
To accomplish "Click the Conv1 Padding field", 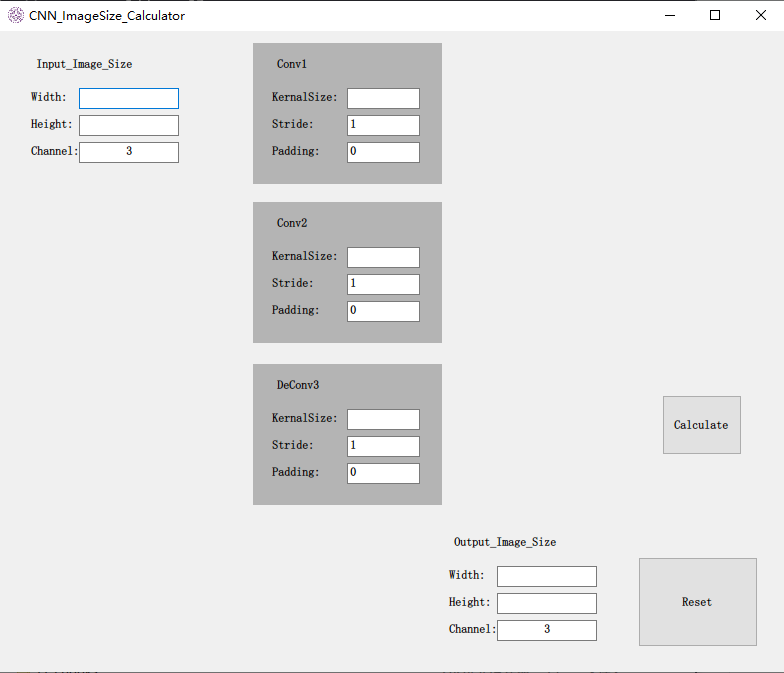I will click(384, 152).
